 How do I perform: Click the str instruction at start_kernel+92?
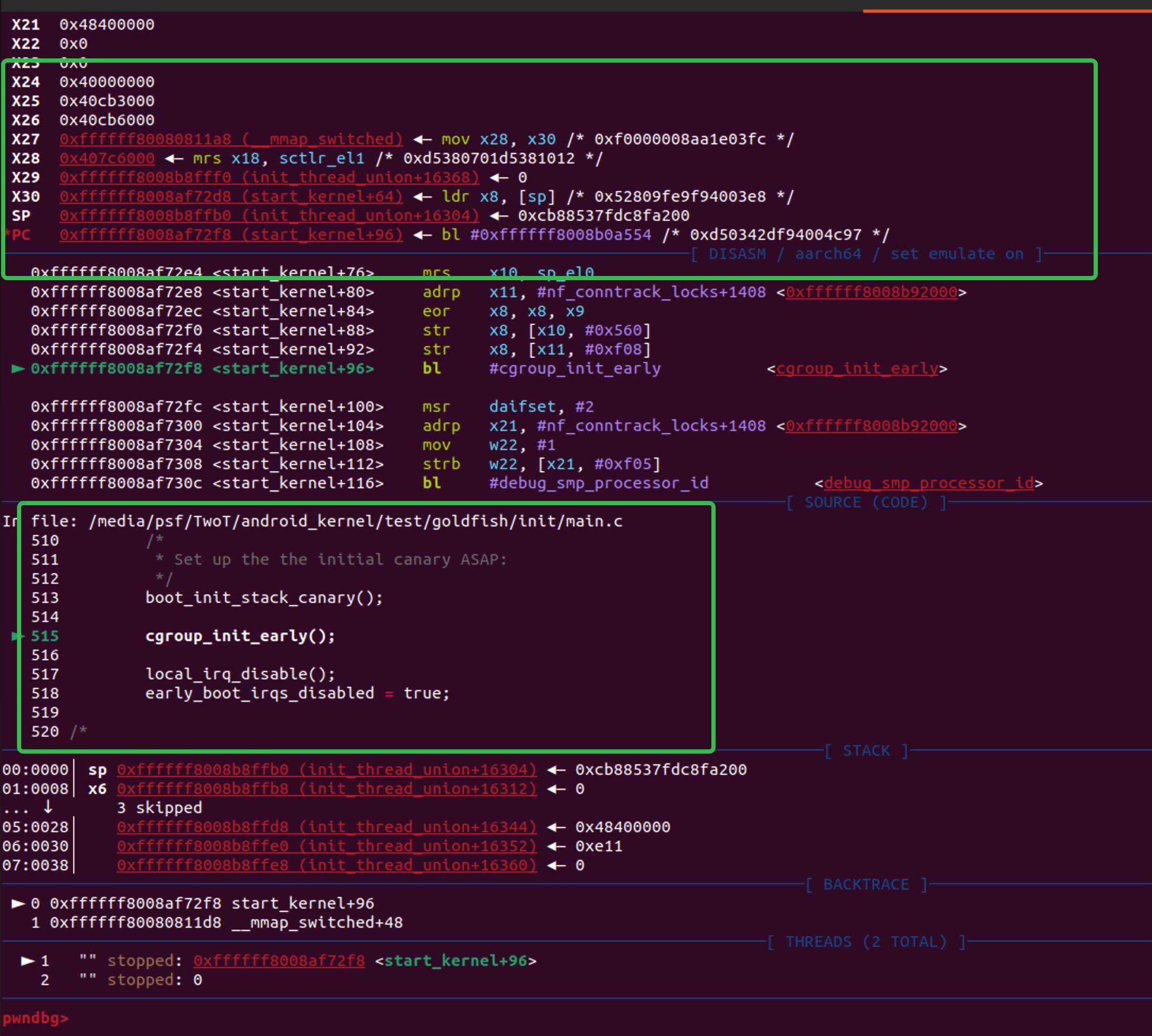(x=436, y=350)
